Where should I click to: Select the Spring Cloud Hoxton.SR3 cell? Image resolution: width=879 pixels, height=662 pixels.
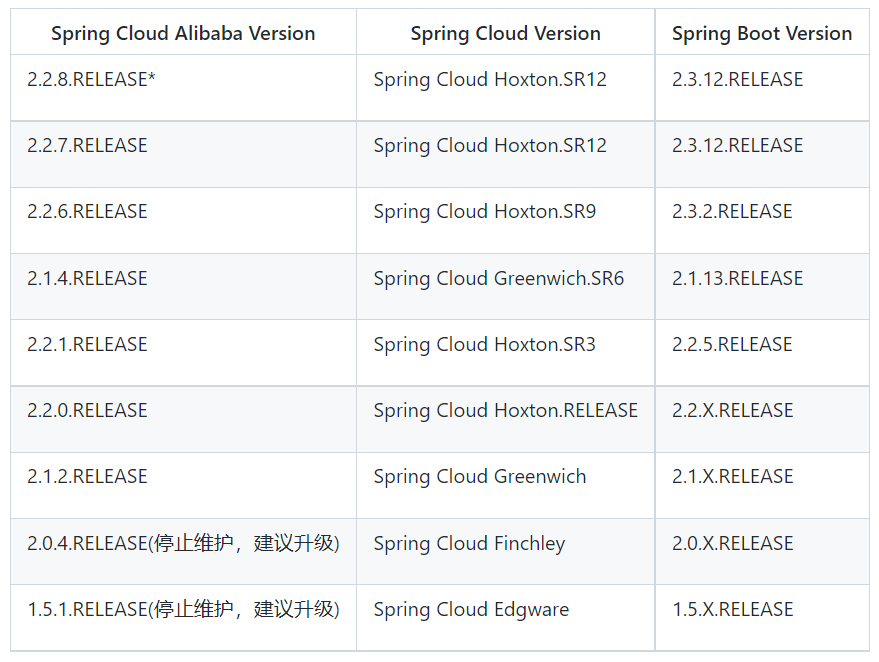(506, 353)
